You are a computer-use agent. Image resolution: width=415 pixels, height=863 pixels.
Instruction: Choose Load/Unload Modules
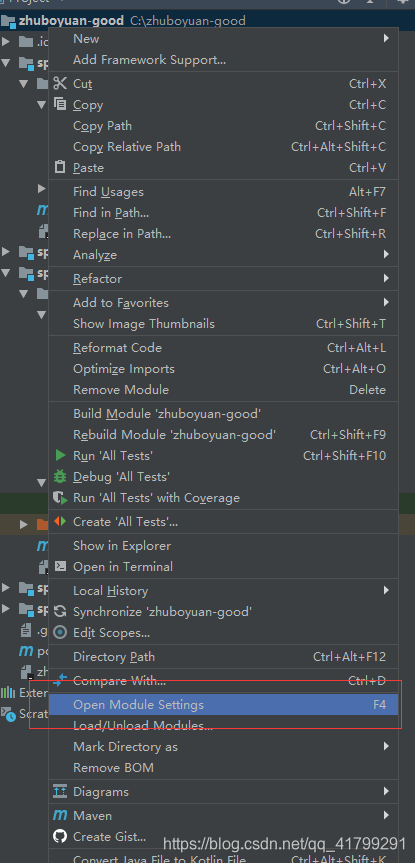click(x=223, y=725)
